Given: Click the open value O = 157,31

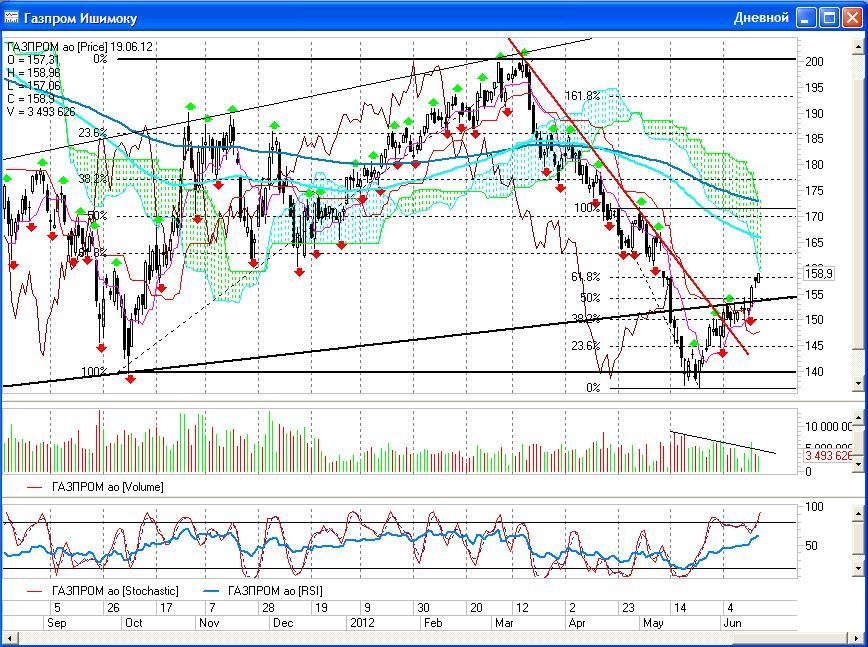Looking at the screenshot, I should click(x=33, y=60).
